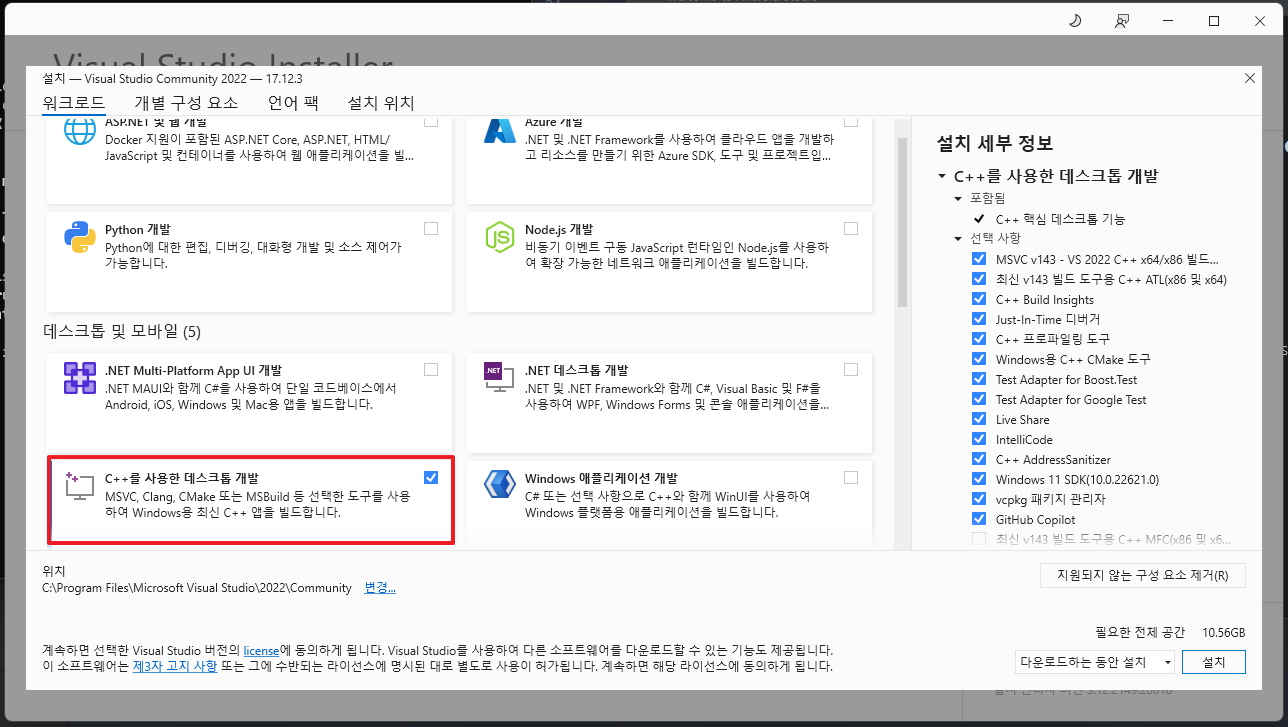Uncheck Windows 11 SDK option
The image size is (1288, 727).
pos(979,479)
